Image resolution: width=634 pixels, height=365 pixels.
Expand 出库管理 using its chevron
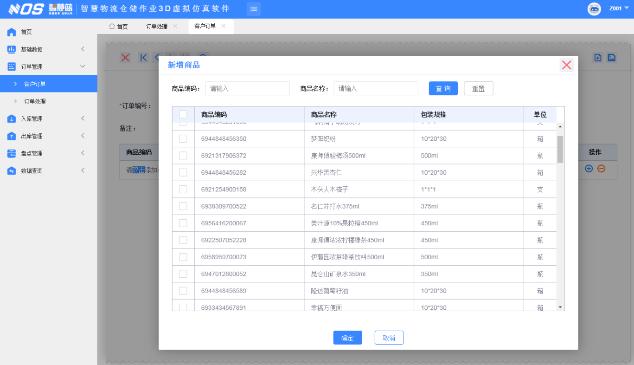tap(83, 136)
